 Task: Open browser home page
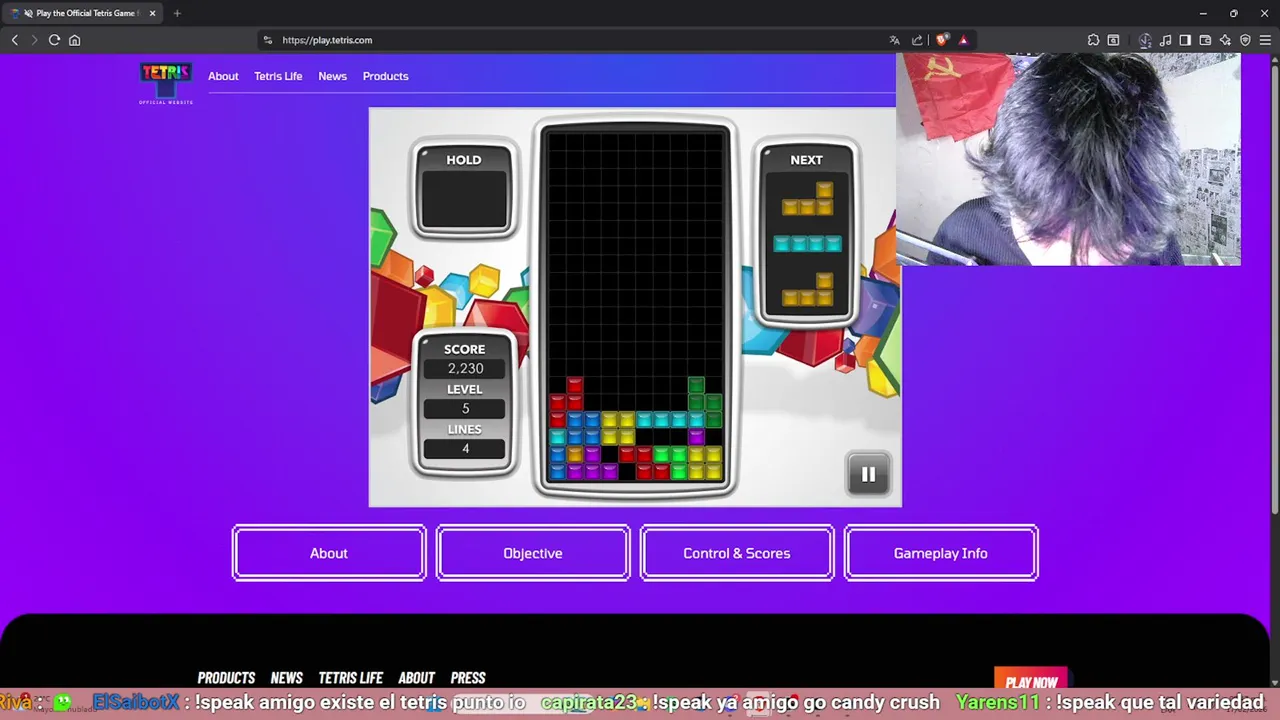[x=74, y=40]
